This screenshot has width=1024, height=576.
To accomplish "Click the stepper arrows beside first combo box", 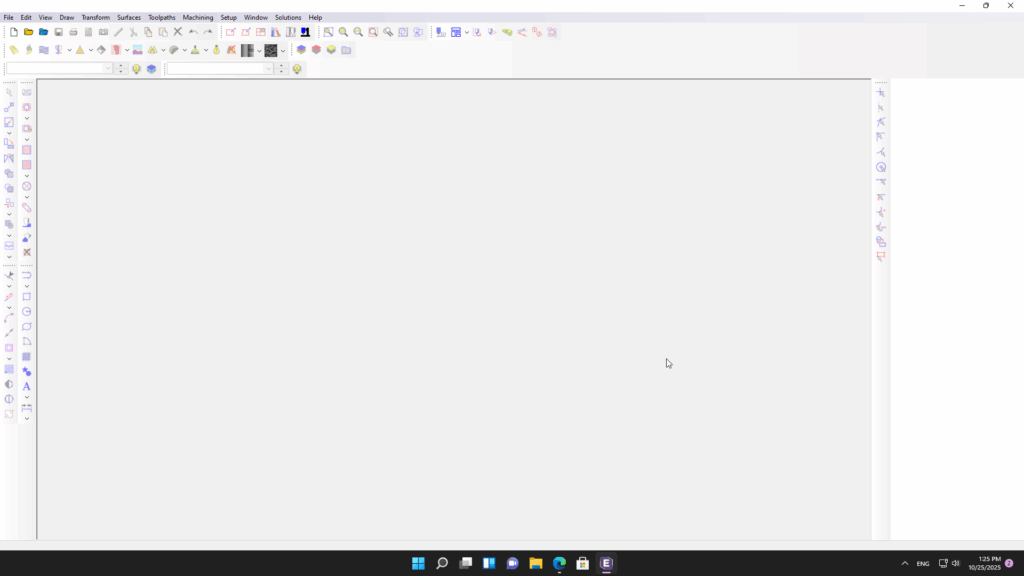I will tap(121, 69).
